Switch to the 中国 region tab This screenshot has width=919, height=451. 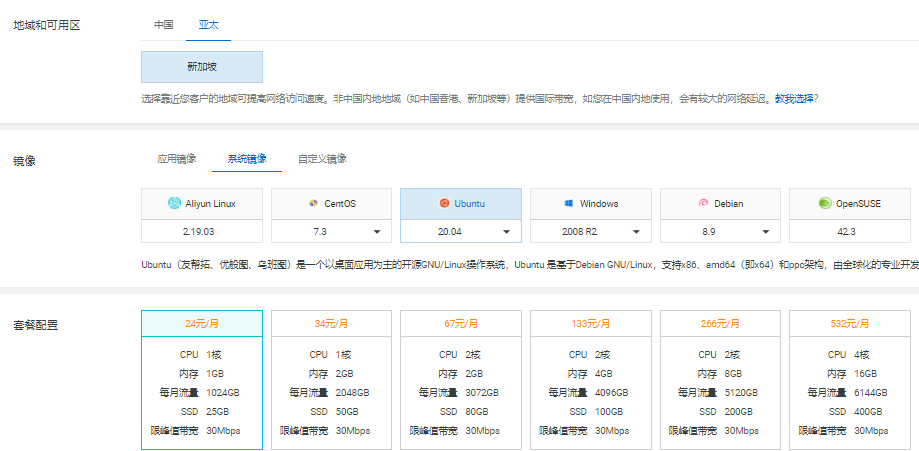click(x=164, y=25)
